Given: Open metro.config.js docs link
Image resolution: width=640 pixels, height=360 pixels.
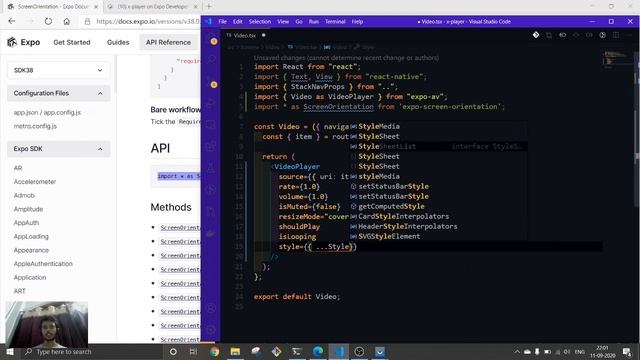Looking at the screenshot, I should click(35, 126).
